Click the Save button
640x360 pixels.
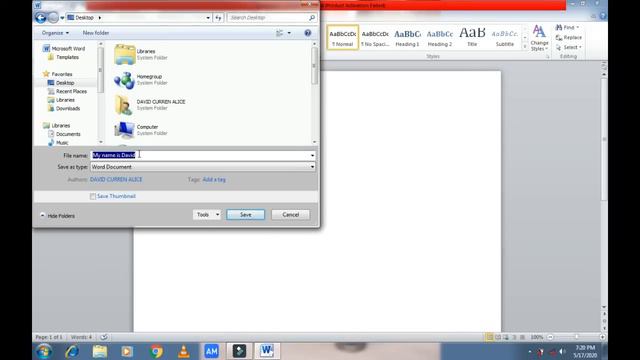246,215
